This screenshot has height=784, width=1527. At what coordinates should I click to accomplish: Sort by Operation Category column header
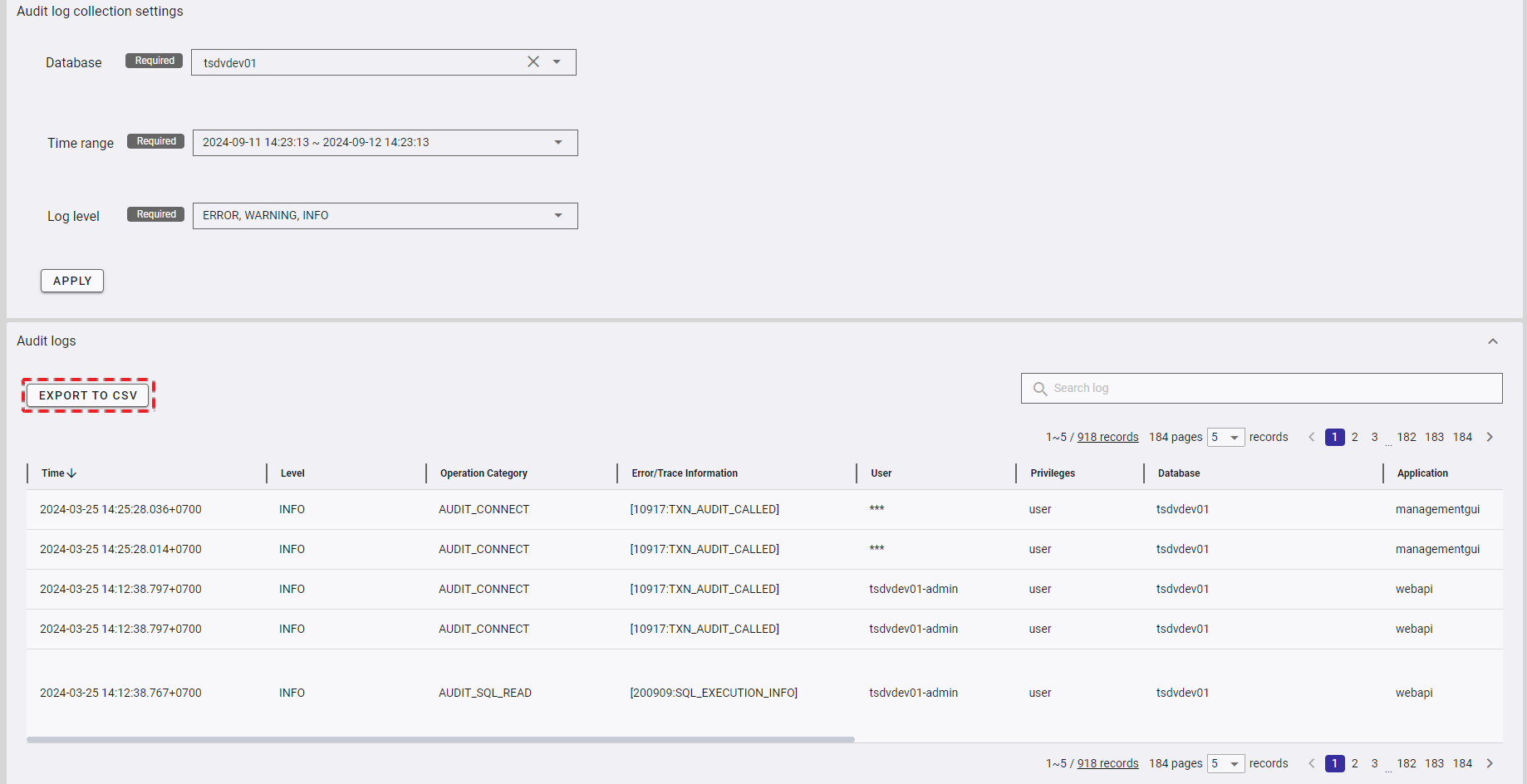pos(484,473)
